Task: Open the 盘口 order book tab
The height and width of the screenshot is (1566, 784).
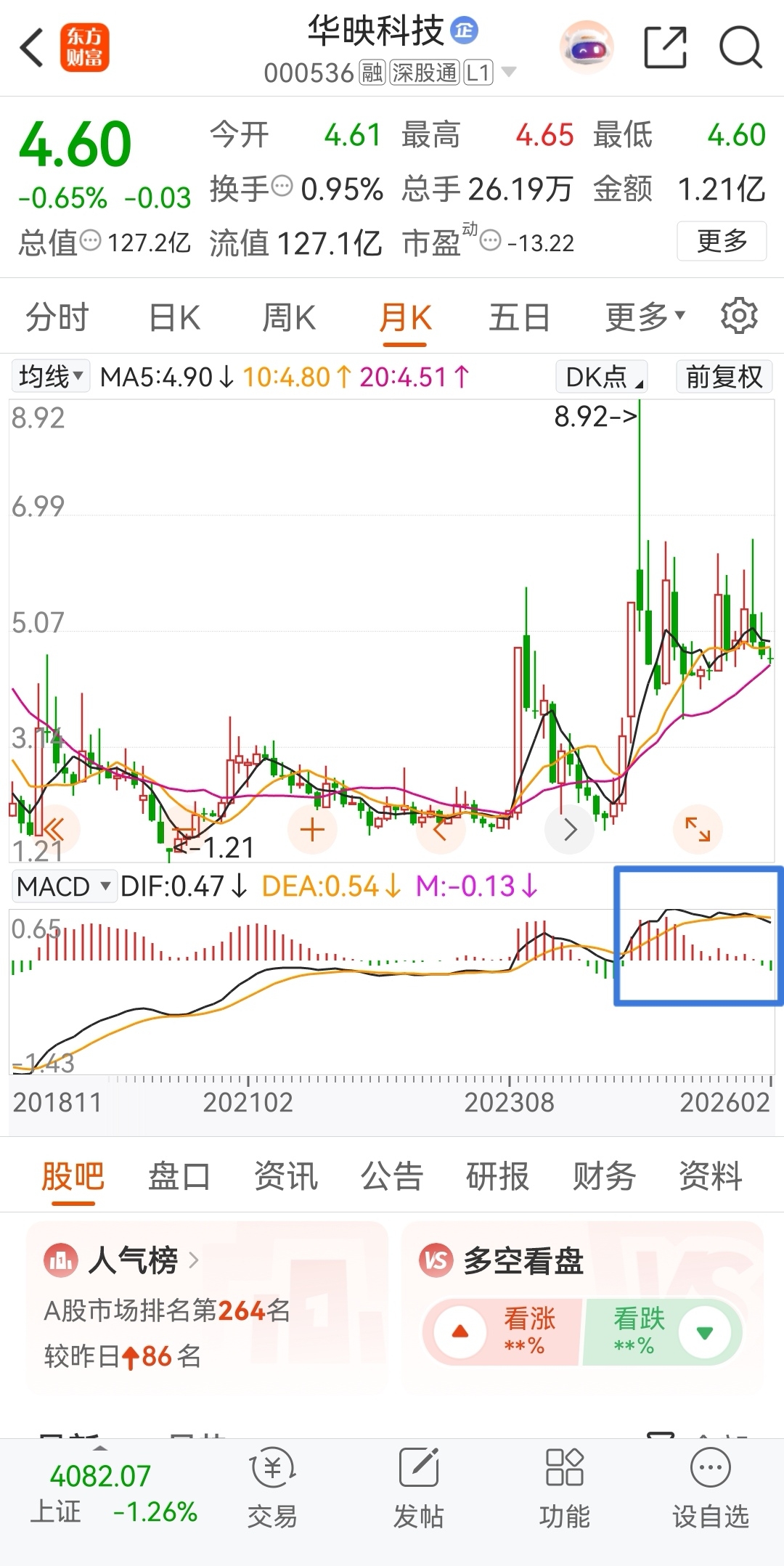Action: (179, 1175)
